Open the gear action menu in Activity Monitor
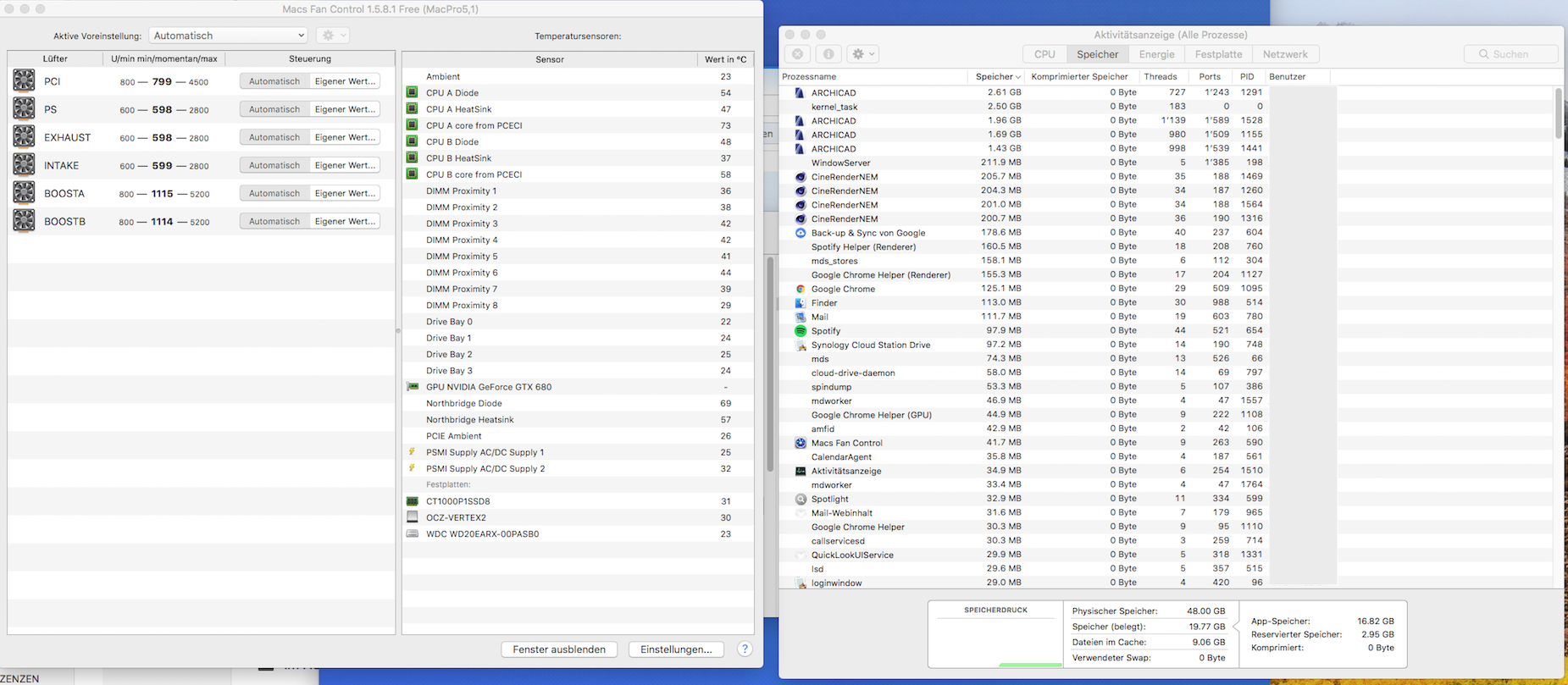Image resolution: width=1568 pixels, height=685 pixels. (x=863, y=53)
